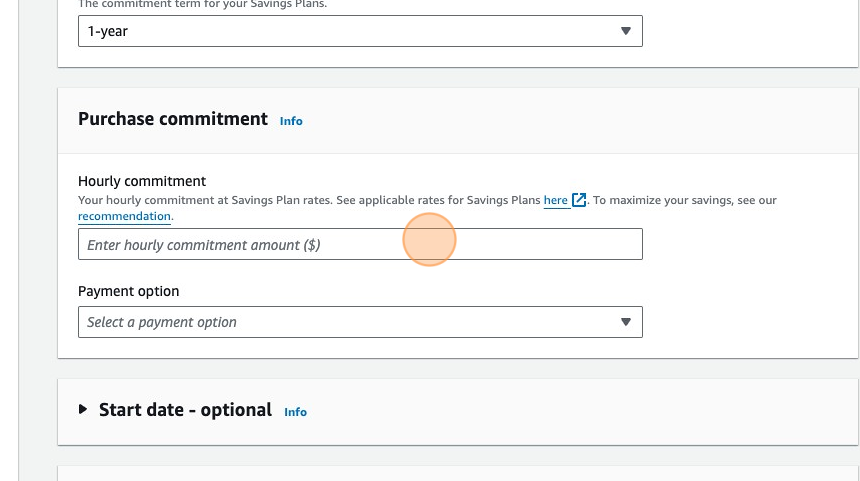Expand Start date using the triangle icon
Viewport: 860px width, 481px height.
84,410
